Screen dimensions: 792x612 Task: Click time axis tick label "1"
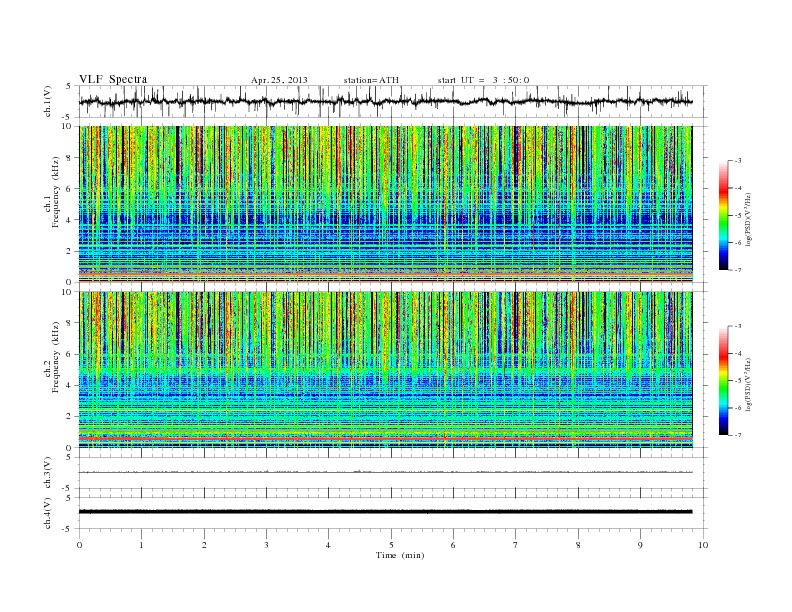(141, 545)
